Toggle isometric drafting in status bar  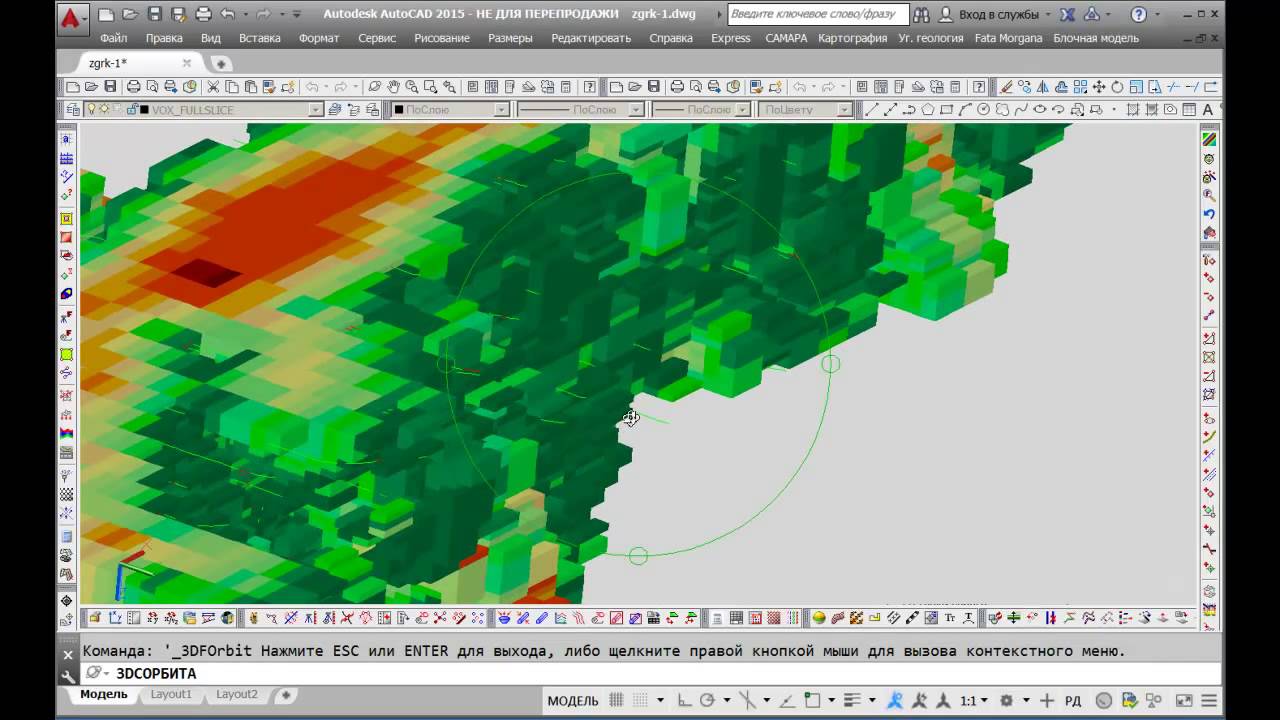[x=747, y=701]
